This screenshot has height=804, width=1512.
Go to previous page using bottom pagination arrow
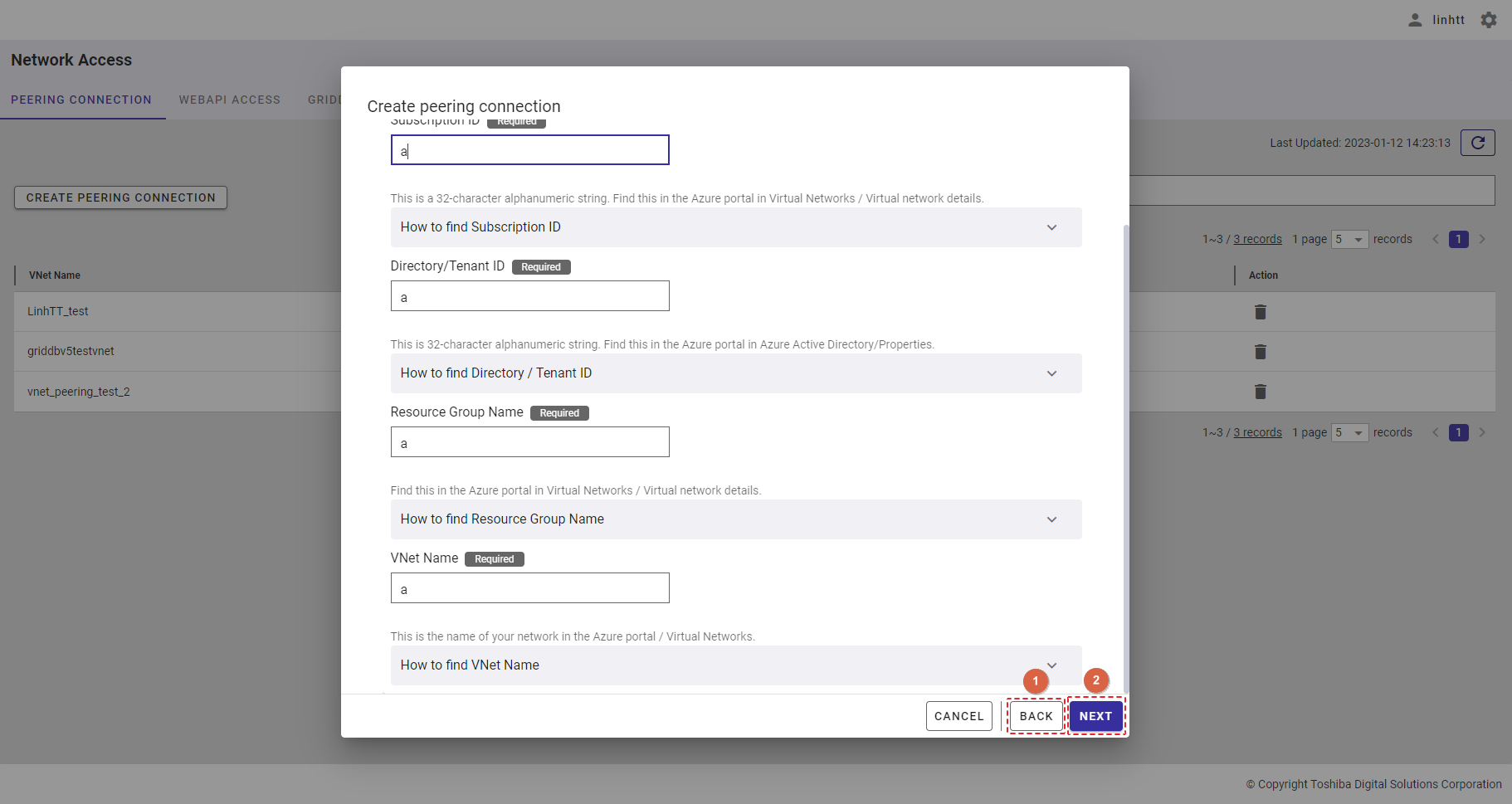1435,433
